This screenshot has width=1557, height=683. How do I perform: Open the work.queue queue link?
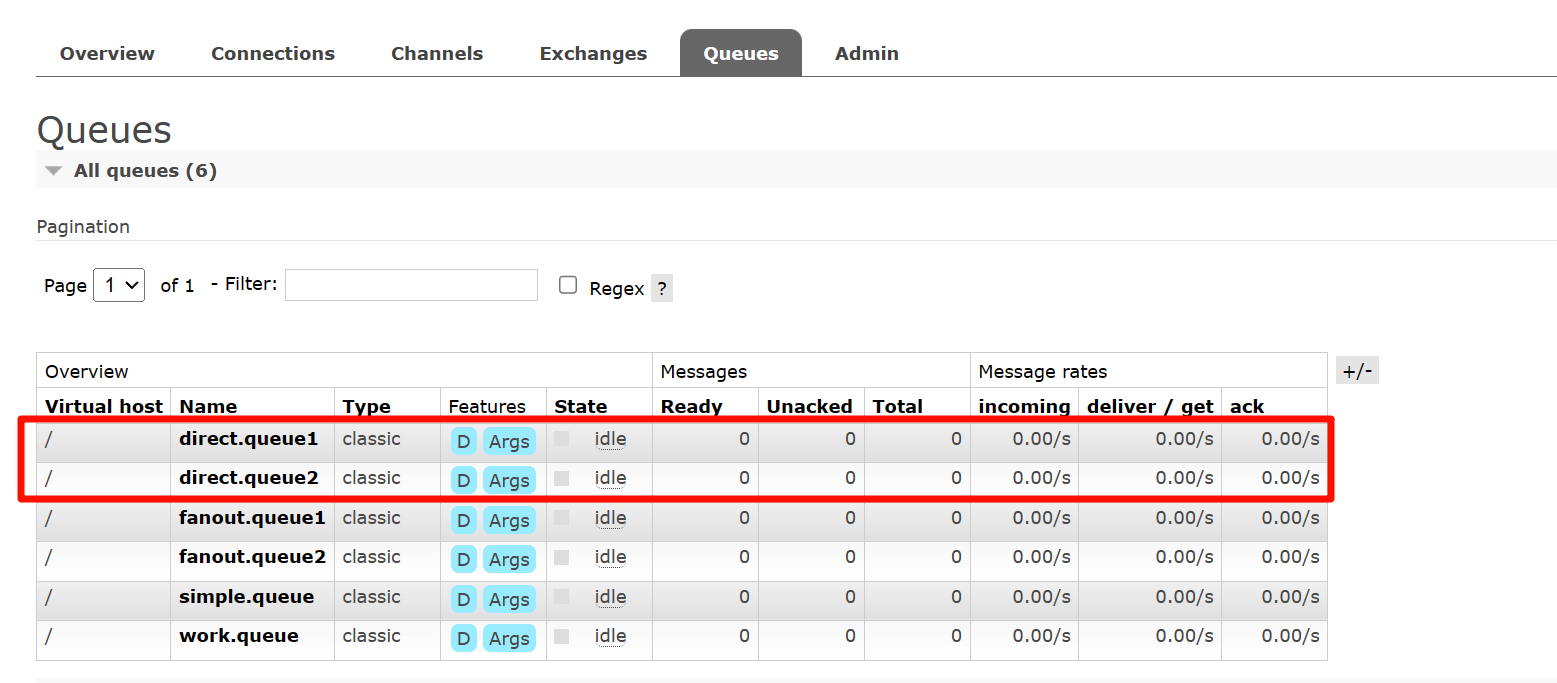click(x=238, y=636)
